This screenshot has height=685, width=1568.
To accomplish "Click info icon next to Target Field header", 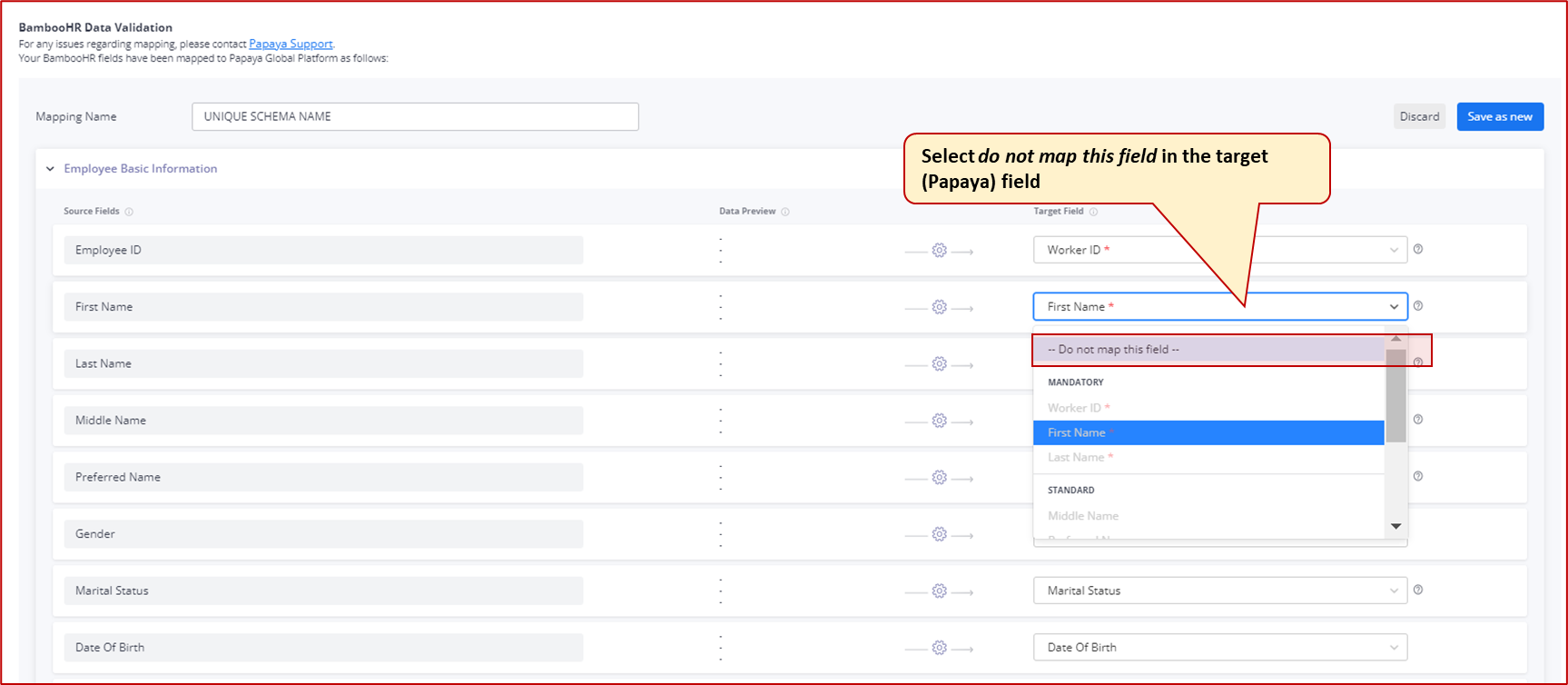I will tap(1093, 212).
